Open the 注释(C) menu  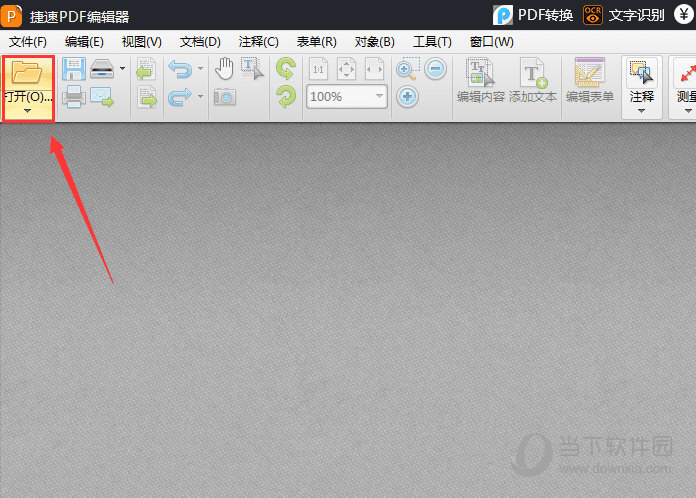pyautogui.click(x=258, y=42)
